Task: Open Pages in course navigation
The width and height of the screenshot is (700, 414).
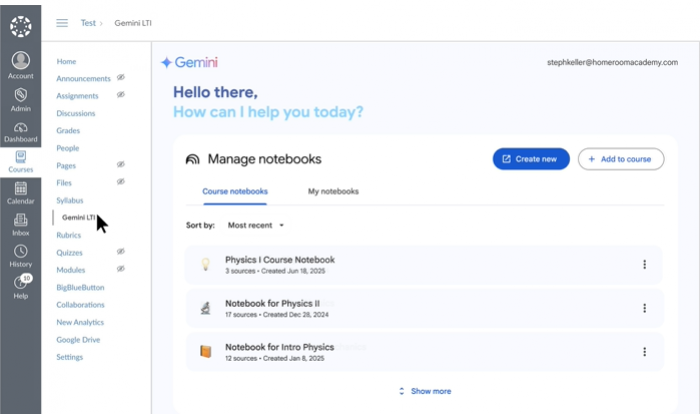Action: pyautogui.click(x=66, y=166)
